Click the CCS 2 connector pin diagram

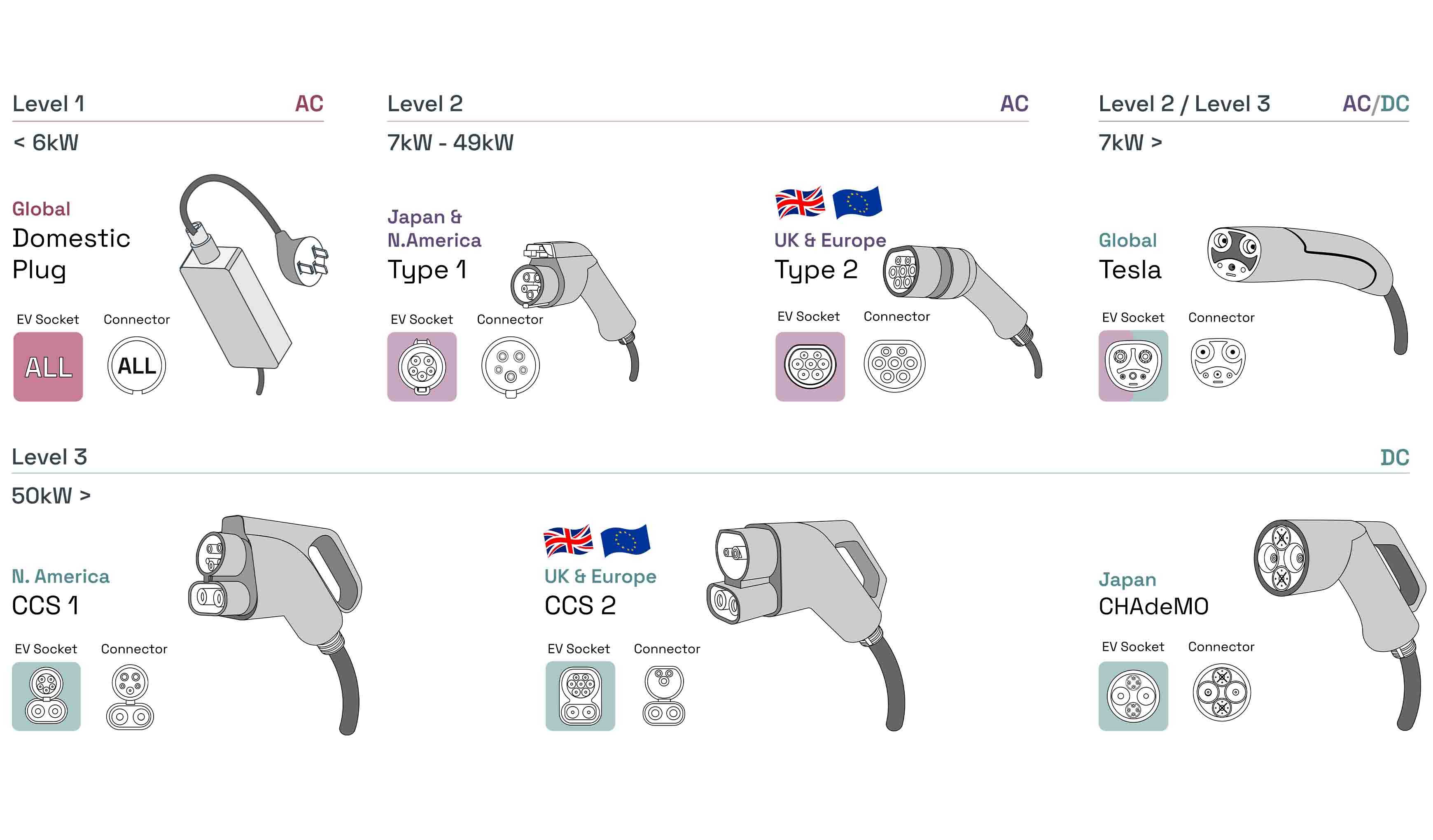pos(664,696)
